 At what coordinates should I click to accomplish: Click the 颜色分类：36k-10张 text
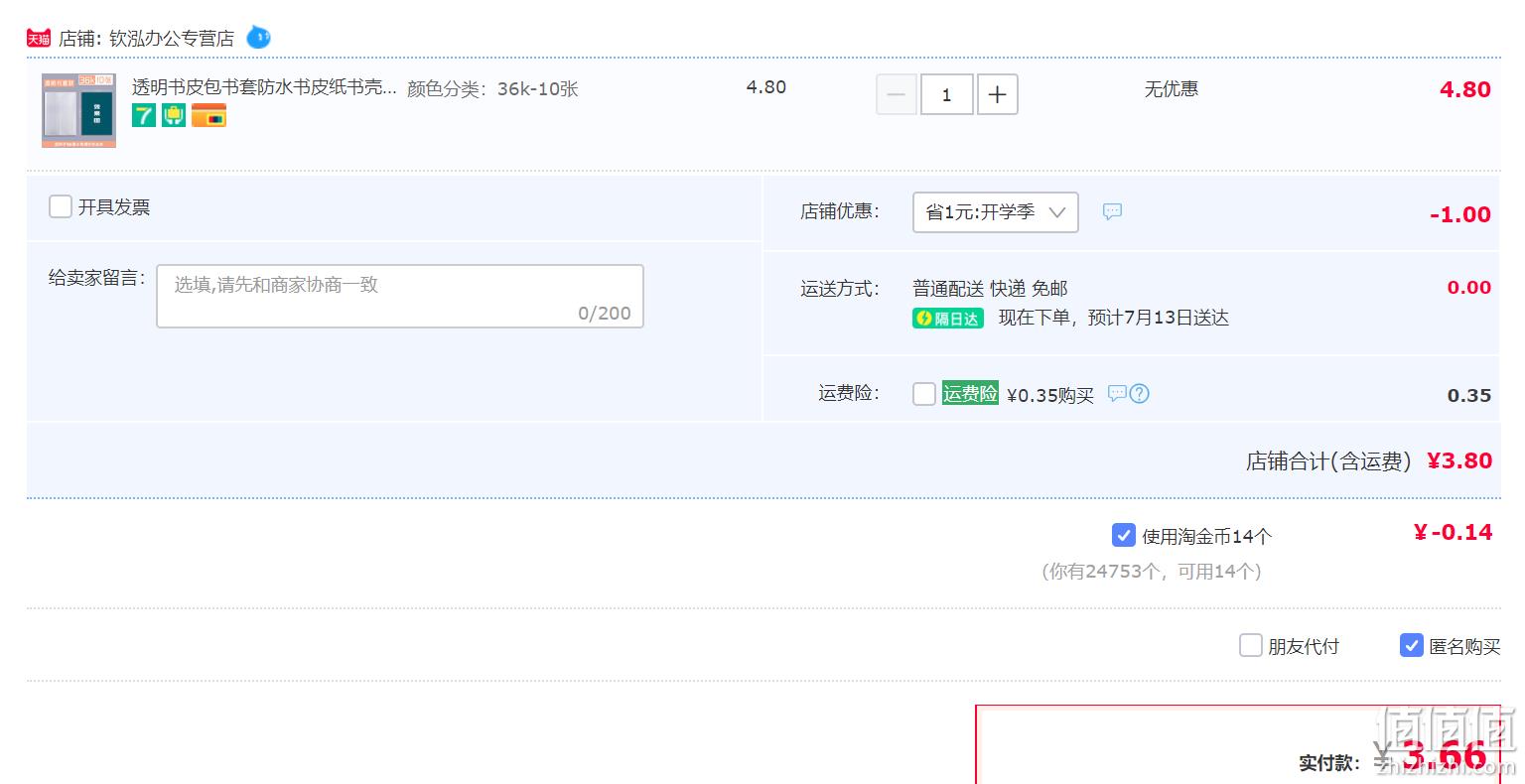pos(492,88)
